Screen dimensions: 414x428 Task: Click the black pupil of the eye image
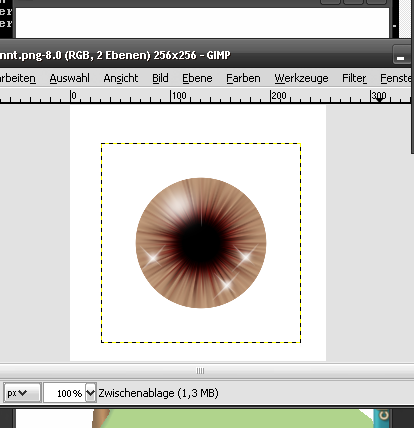(201, 243)
